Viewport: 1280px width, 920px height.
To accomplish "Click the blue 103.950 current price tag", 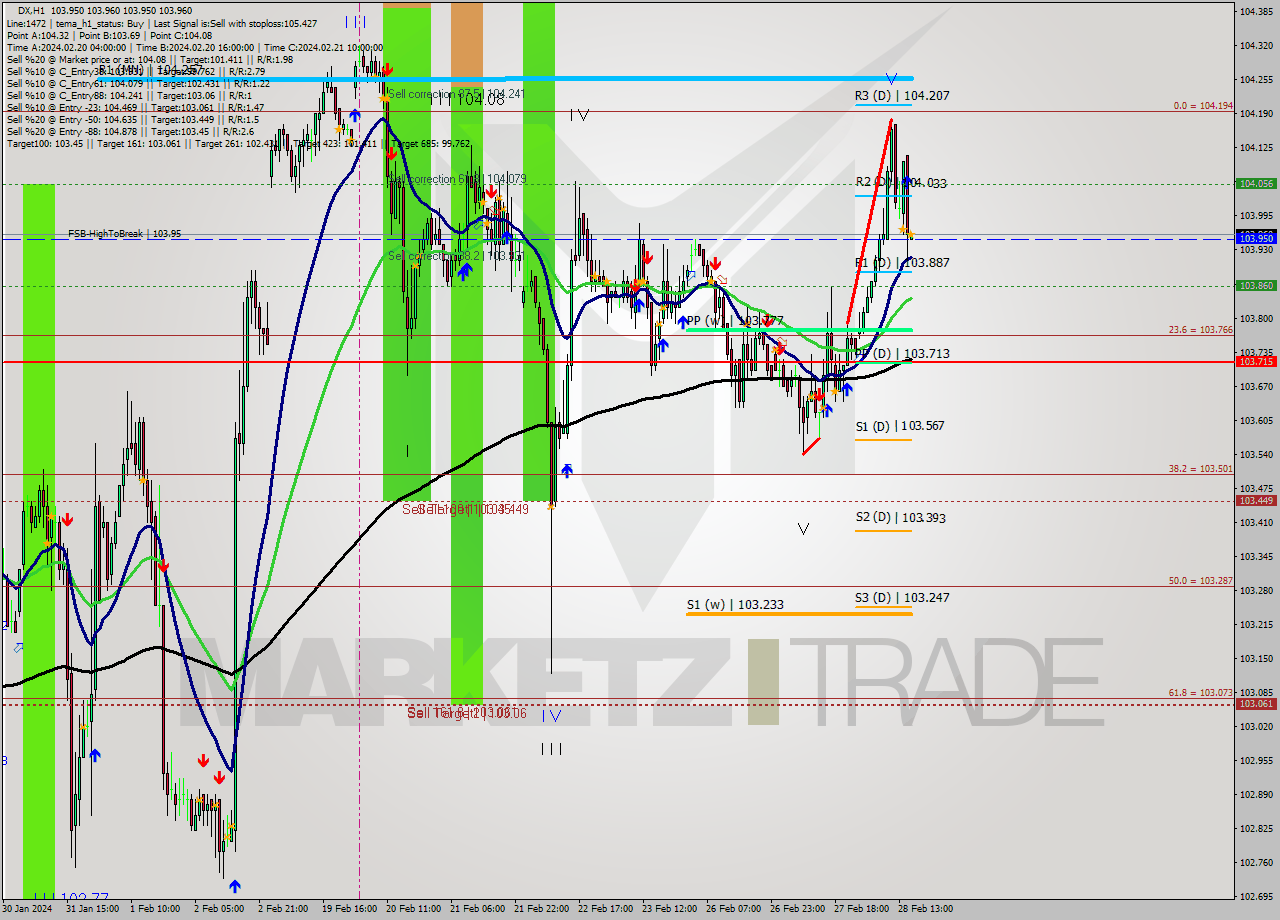I will point(1257,238).
